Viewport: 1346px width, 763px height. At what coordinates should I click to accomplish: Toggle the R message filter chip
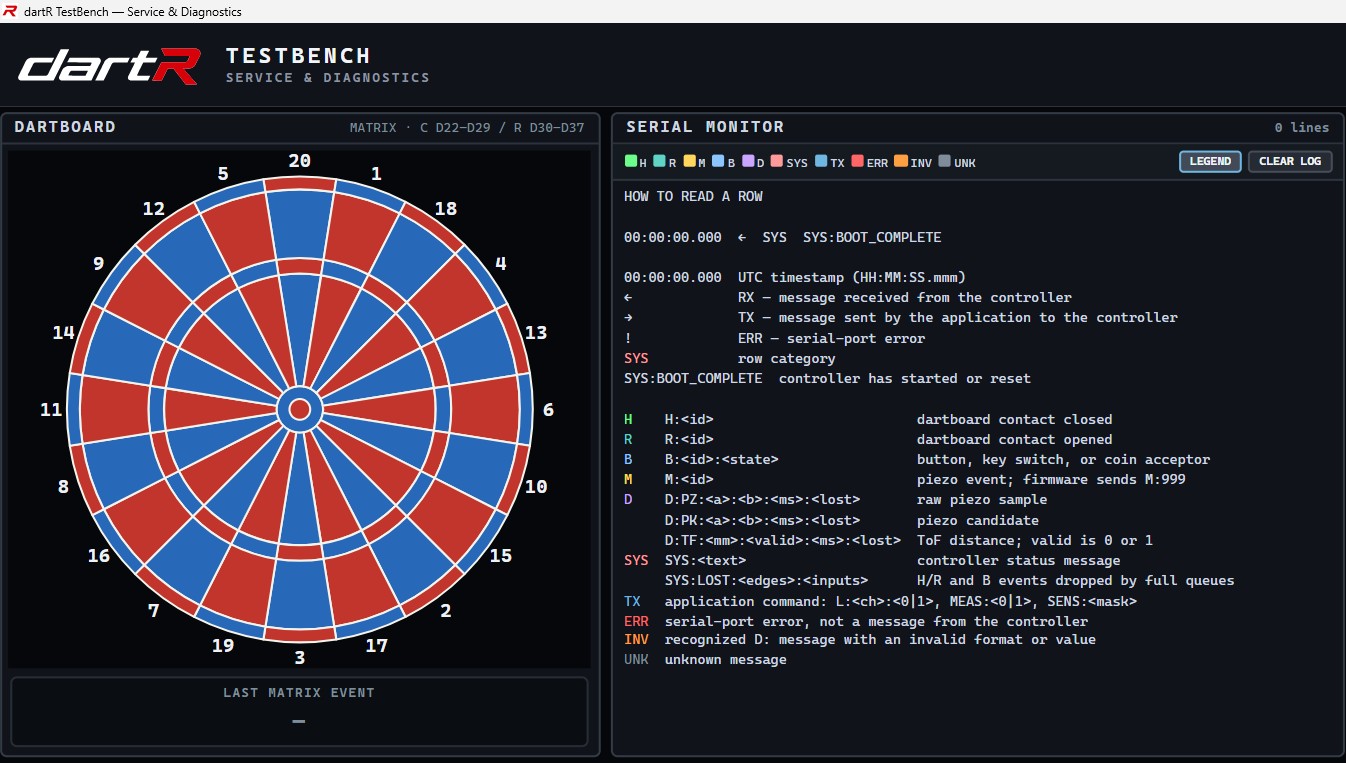click(665, 162)
